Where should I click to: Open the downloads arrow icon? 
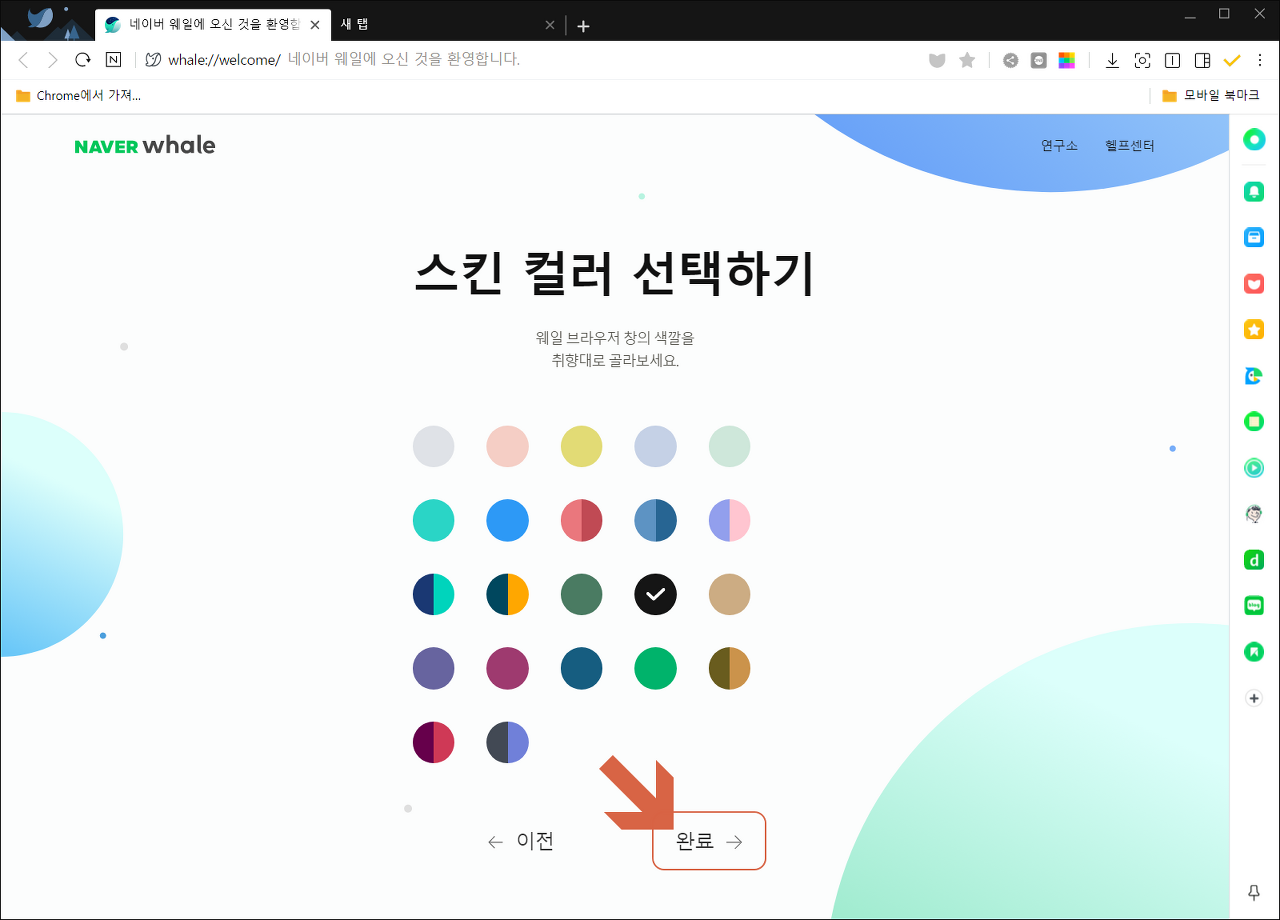tap(1112, 60)
